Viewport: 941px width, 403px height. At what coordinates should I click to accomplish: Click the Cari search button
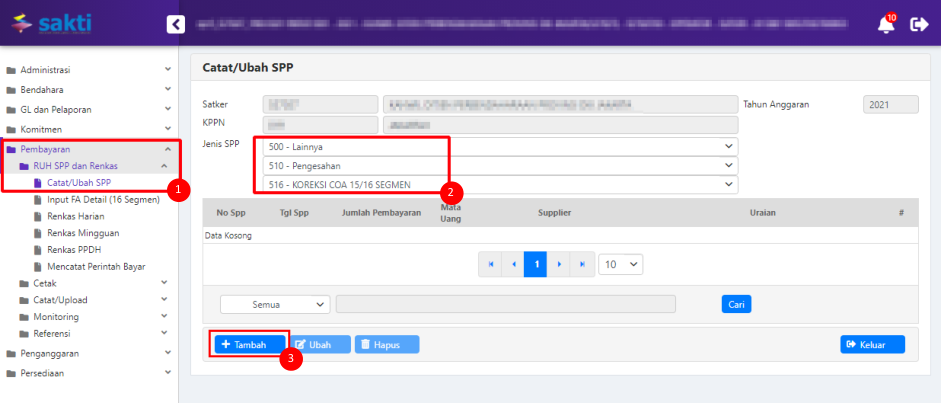click(x=736, y=304)
